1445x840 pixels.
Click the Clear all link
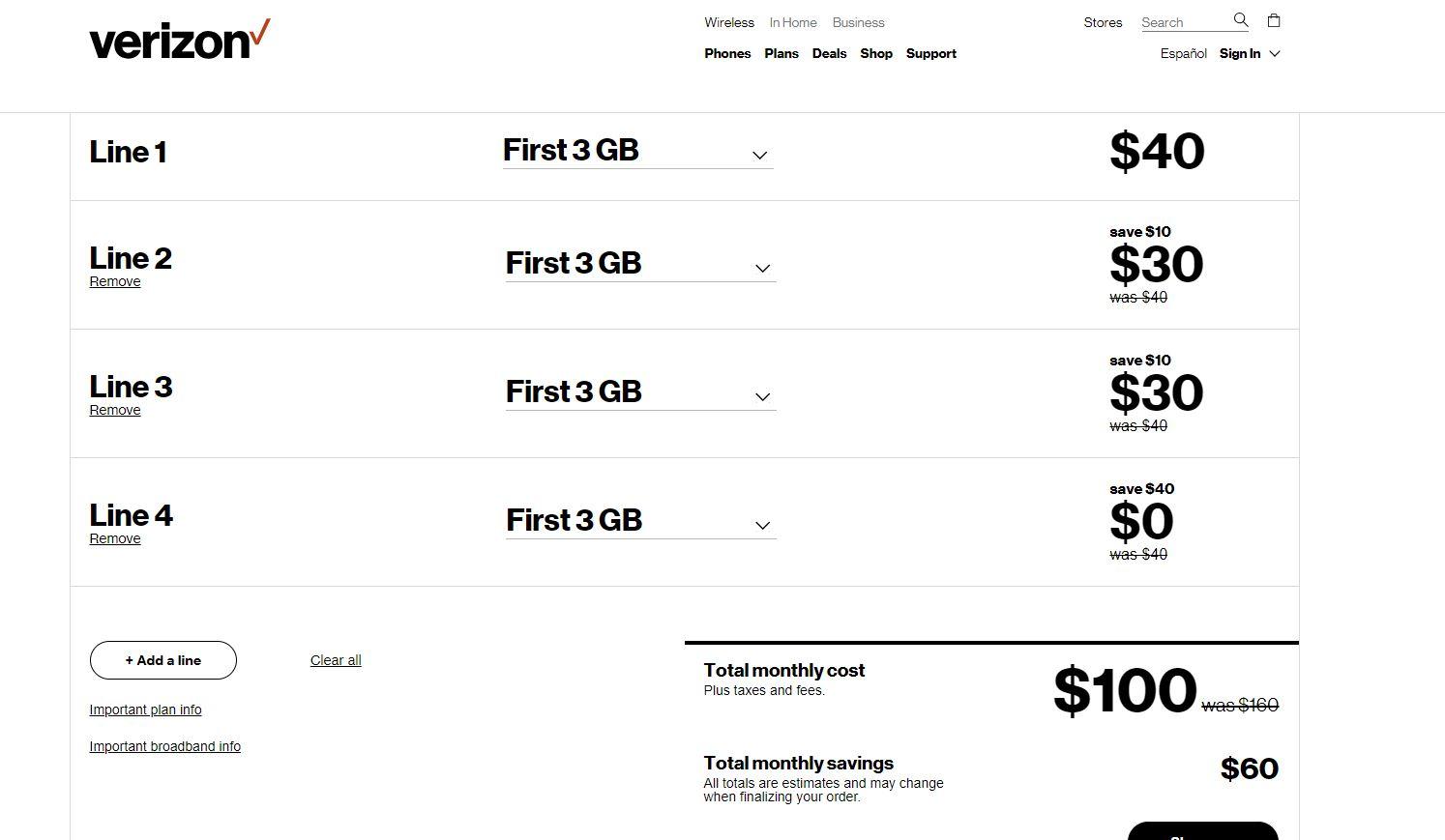tap(336, 661)
